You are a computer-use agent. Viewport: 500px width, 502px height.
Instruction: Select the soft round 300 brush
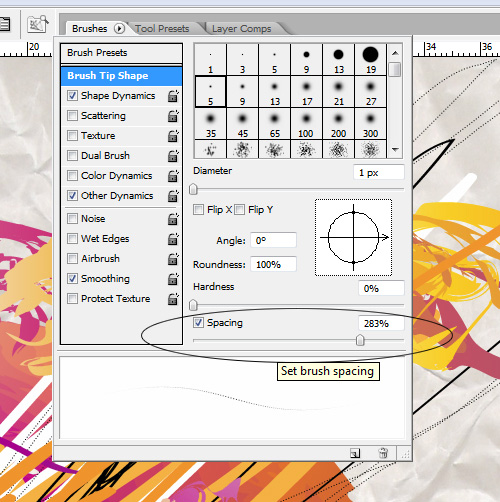370,123
